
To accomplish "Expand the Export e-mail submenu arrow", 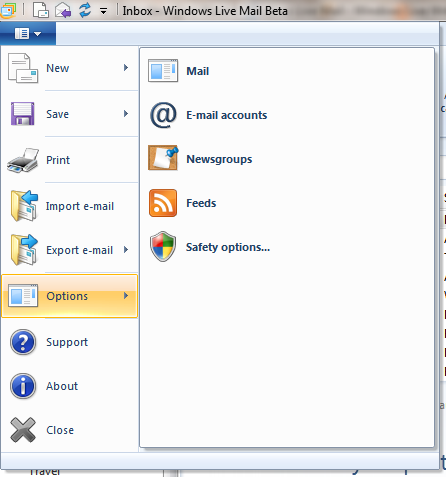I will (126, 250).
